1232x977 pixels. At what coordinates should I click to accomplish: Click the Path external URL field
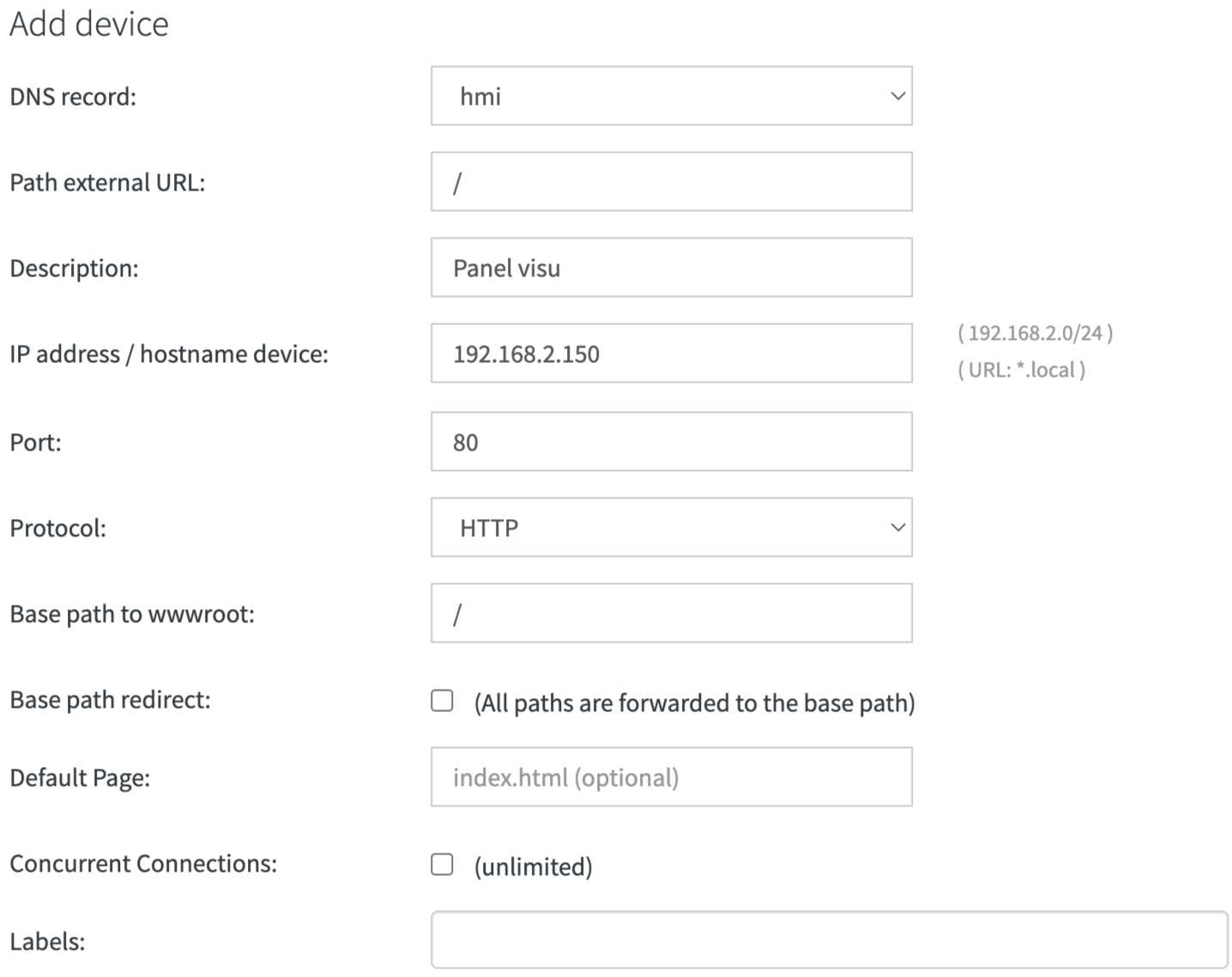tap(671, 181)
